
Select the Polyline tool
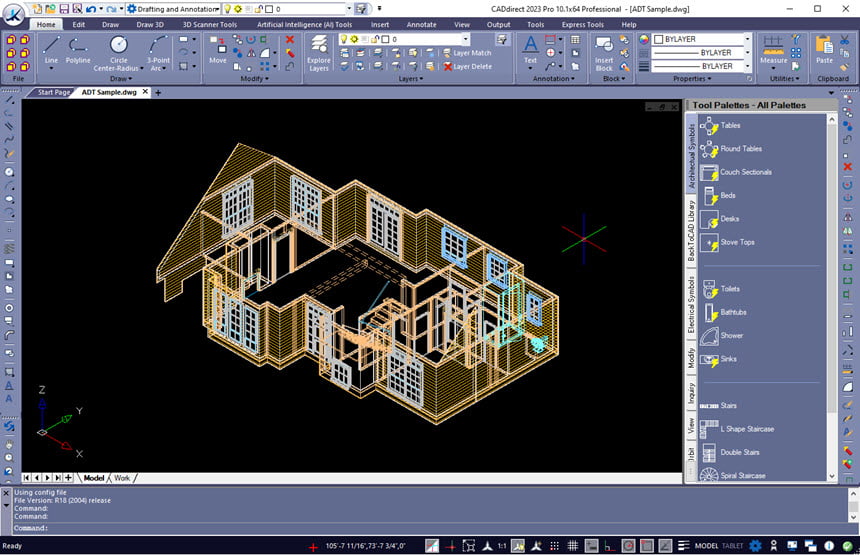pos(78,50)
